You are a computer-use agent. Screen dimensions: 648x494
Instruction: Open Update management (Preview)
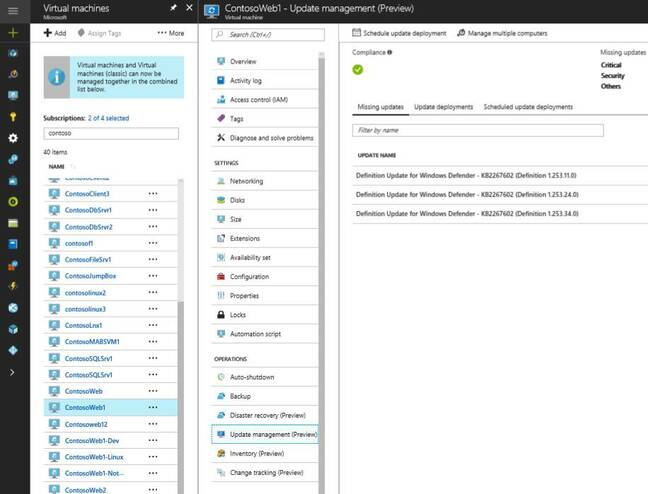click(x=265, y=434)
